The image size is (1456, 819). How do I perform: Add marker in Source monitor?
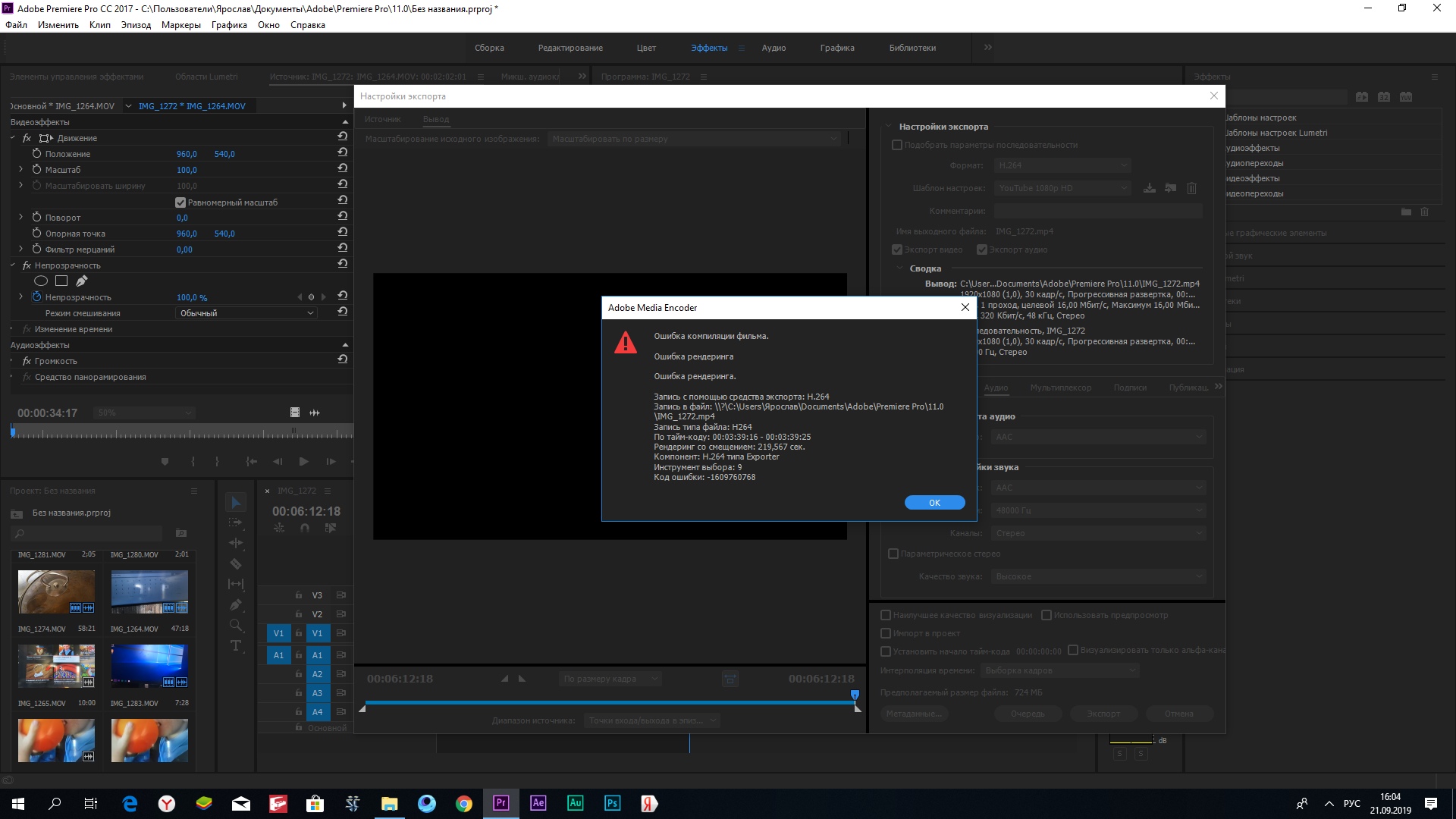(x=165, y=461)
